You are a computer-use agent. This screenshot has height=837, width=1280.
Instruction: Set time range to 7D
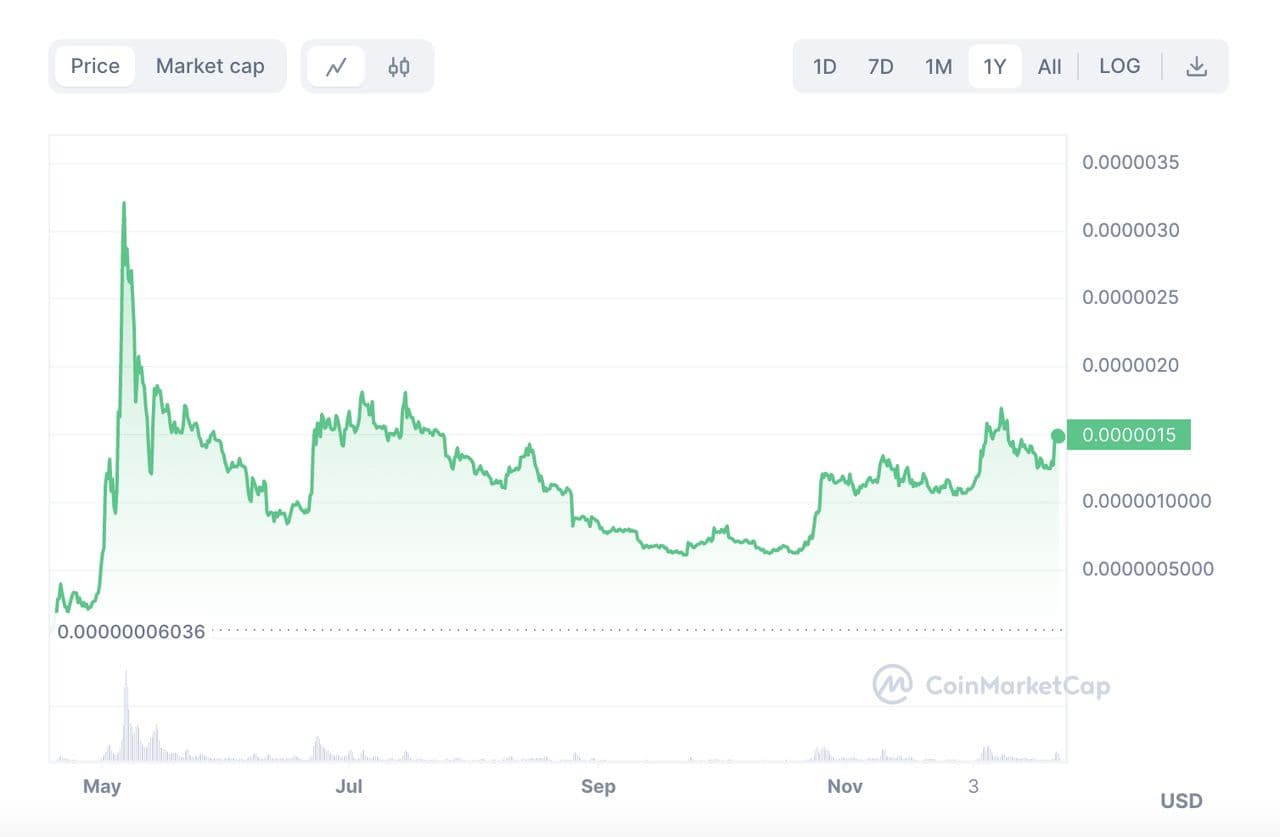[880, 67]
